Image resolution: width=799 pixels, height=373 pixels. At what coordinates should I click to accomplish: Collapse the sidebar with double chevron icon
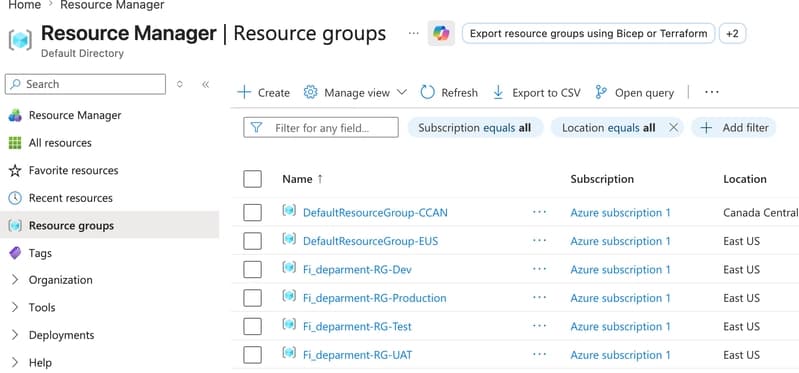click(205, 85)
